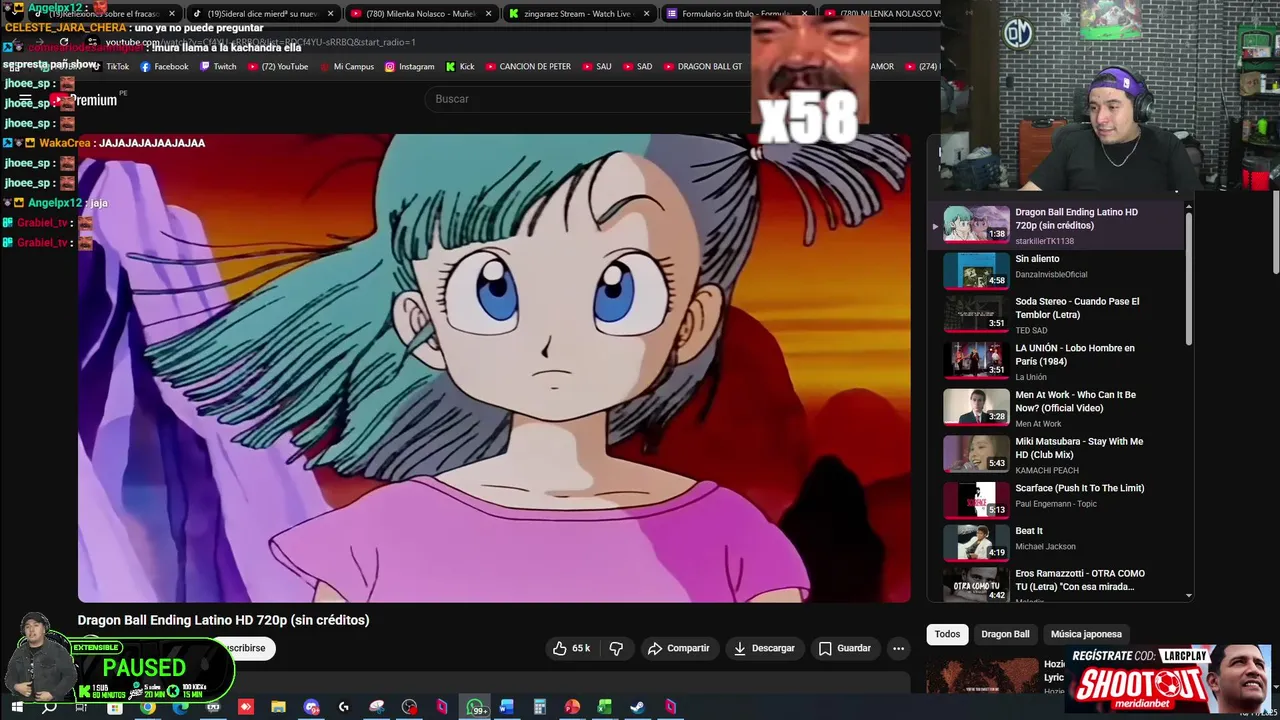Open the Kick bookmark
The width and height of the screenshot is (1280, 720).
[x=459, y=67]
